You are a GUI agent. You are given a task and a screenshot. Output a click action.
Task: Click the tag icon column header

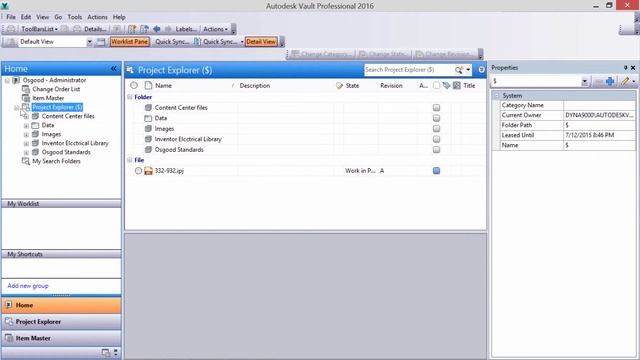tap(446, 85)
